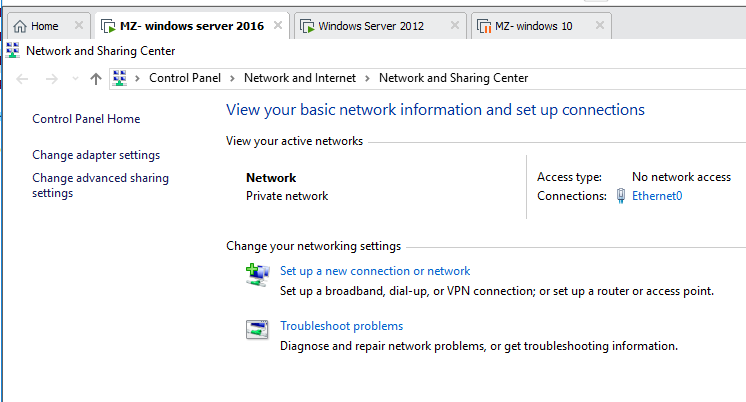746x402 pixels.
Task: Close the Home tab
Action: [x=79, y=25]
